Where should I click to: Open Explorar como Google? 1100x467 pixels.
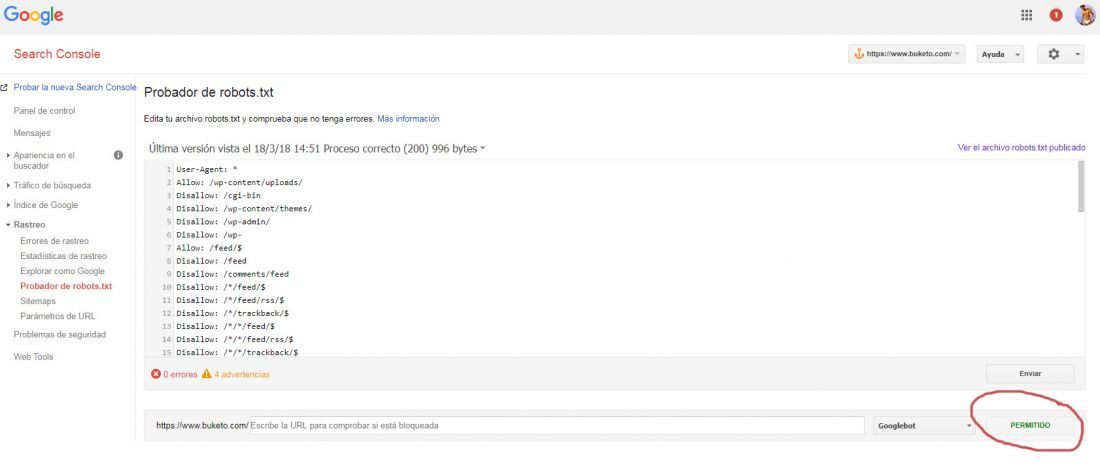point(62,271)
